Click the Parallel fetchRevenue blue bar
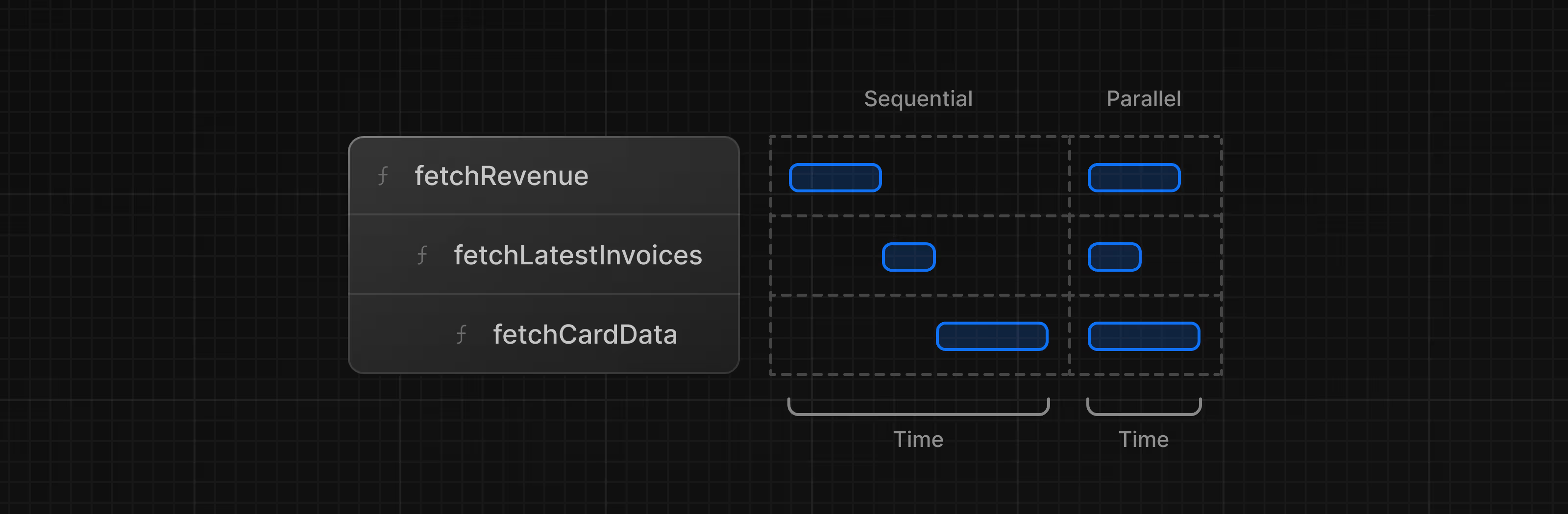This screenshot has width=1568, height=514. click(x=1133, y=178)
